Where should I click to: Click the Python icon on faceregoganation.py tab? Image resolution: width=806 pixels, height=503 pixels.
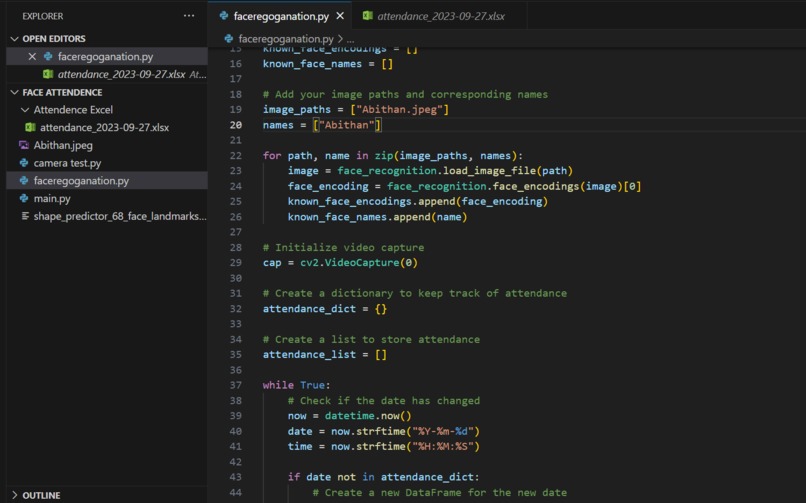[224, 16]
